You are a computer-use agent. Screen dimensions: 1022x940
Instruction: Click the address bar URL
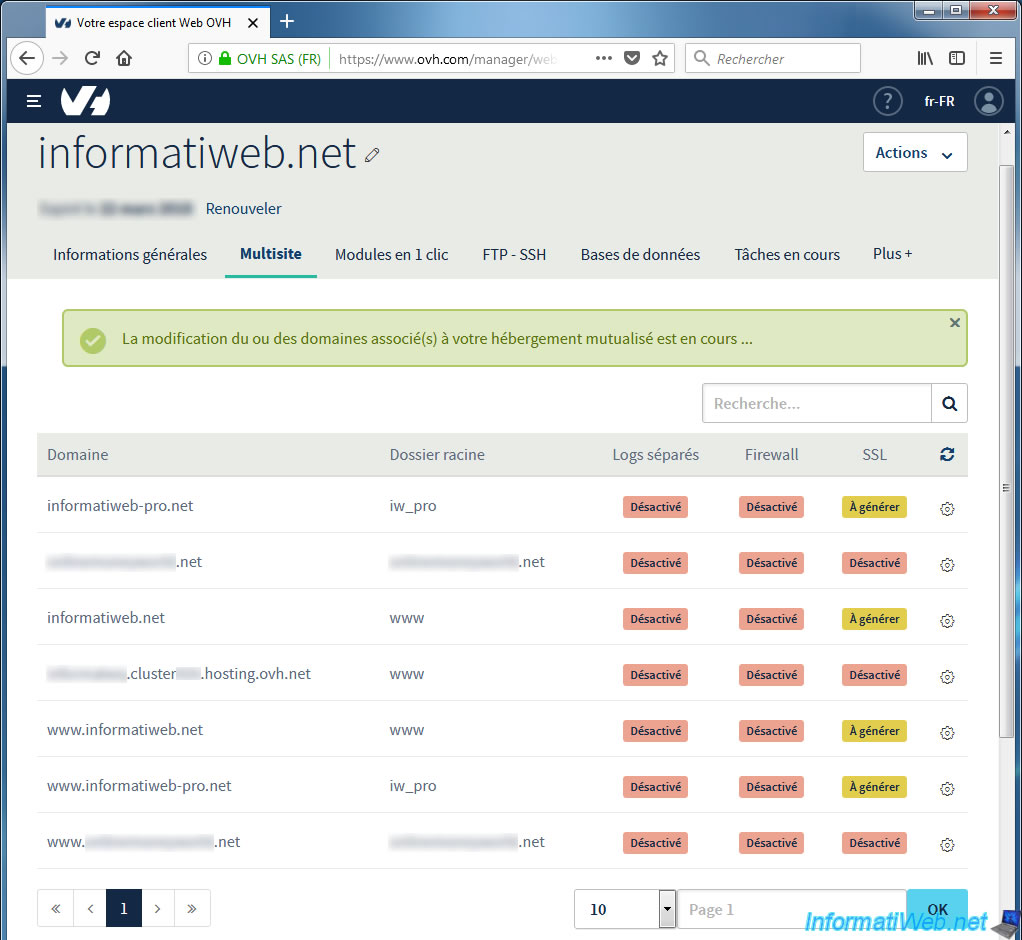[450, 59]
